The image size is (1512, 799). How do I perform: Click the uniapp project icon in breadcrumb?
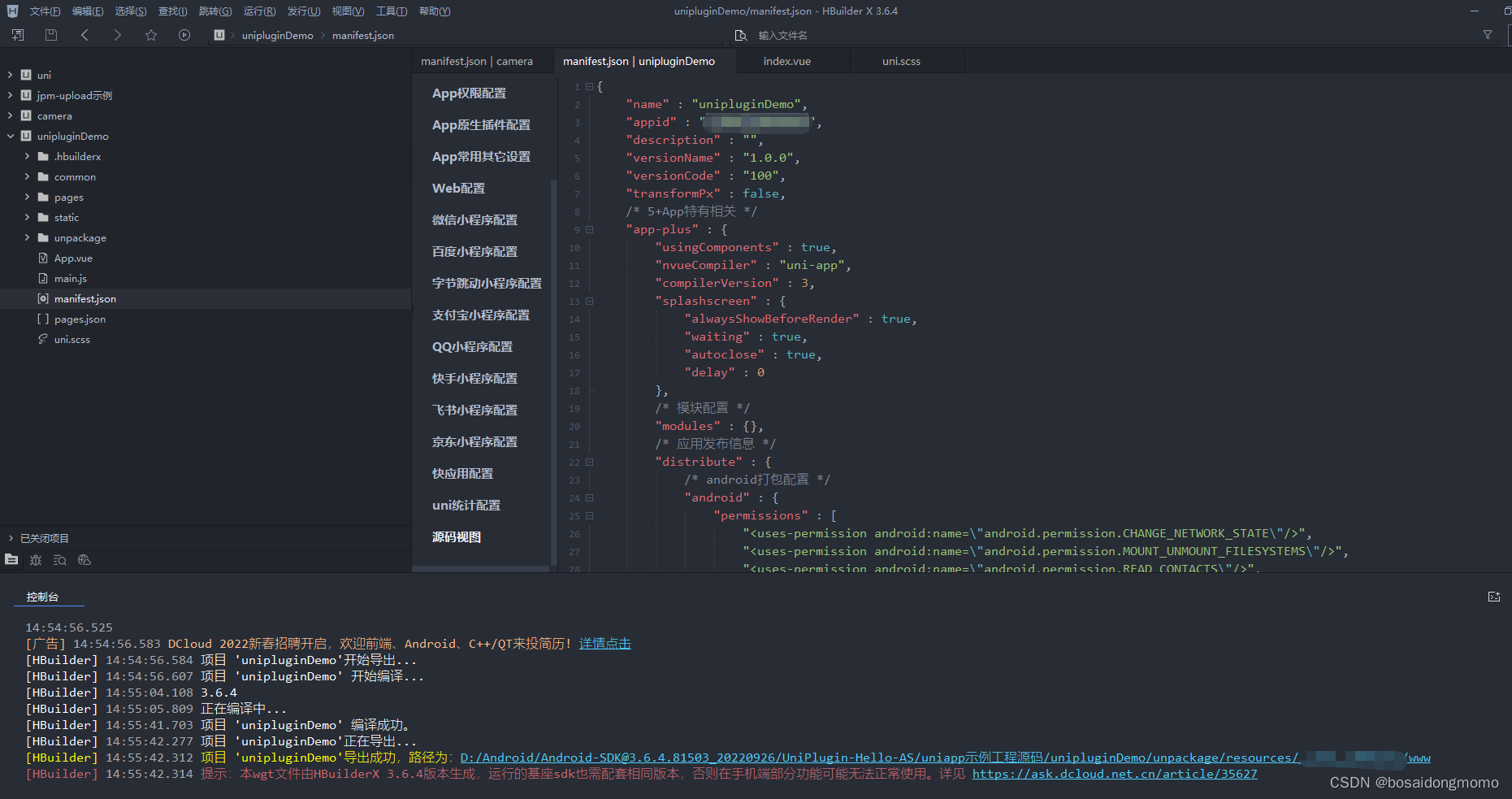point(219,35)
